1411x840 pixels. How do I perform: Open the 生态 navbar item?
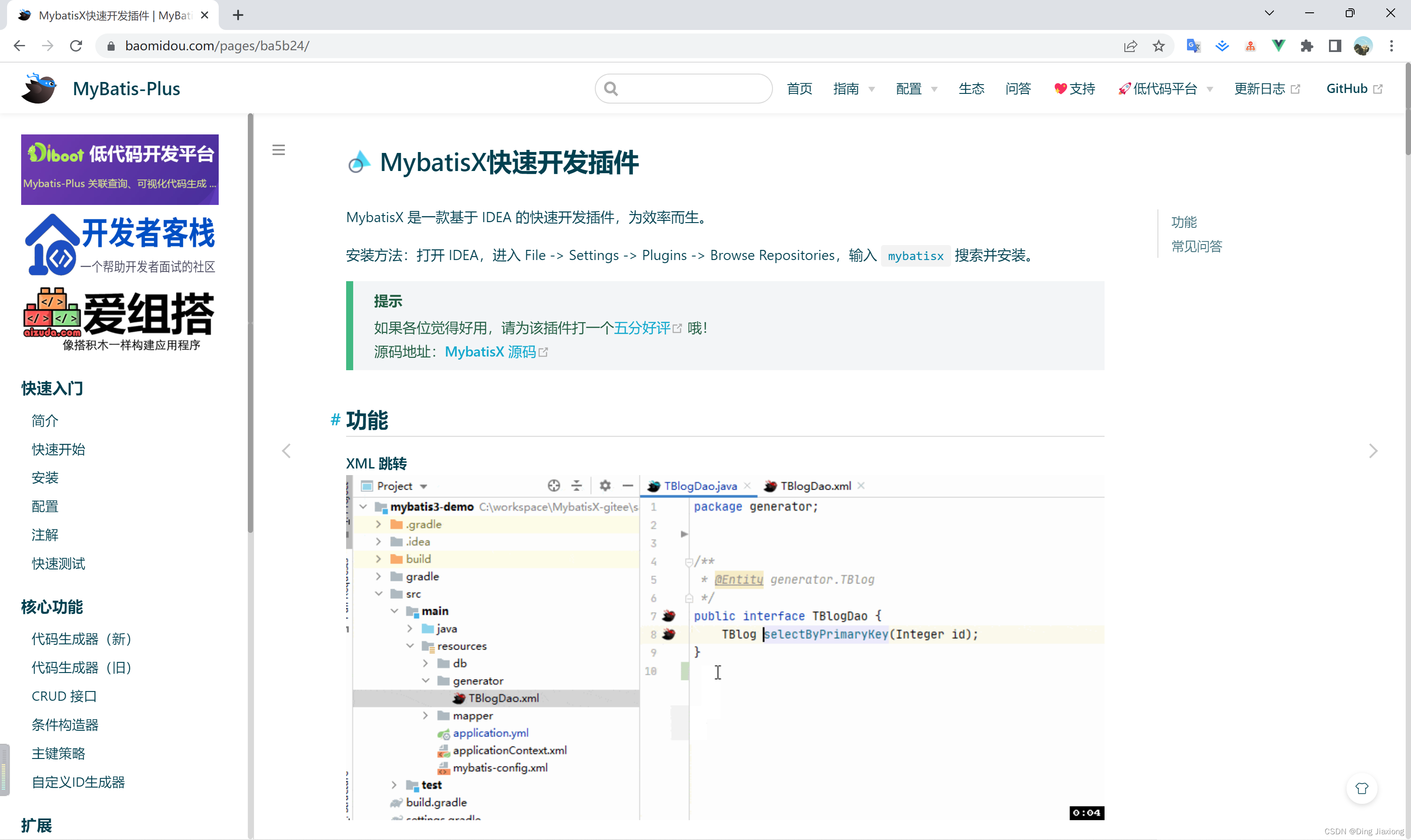point(971,89)
